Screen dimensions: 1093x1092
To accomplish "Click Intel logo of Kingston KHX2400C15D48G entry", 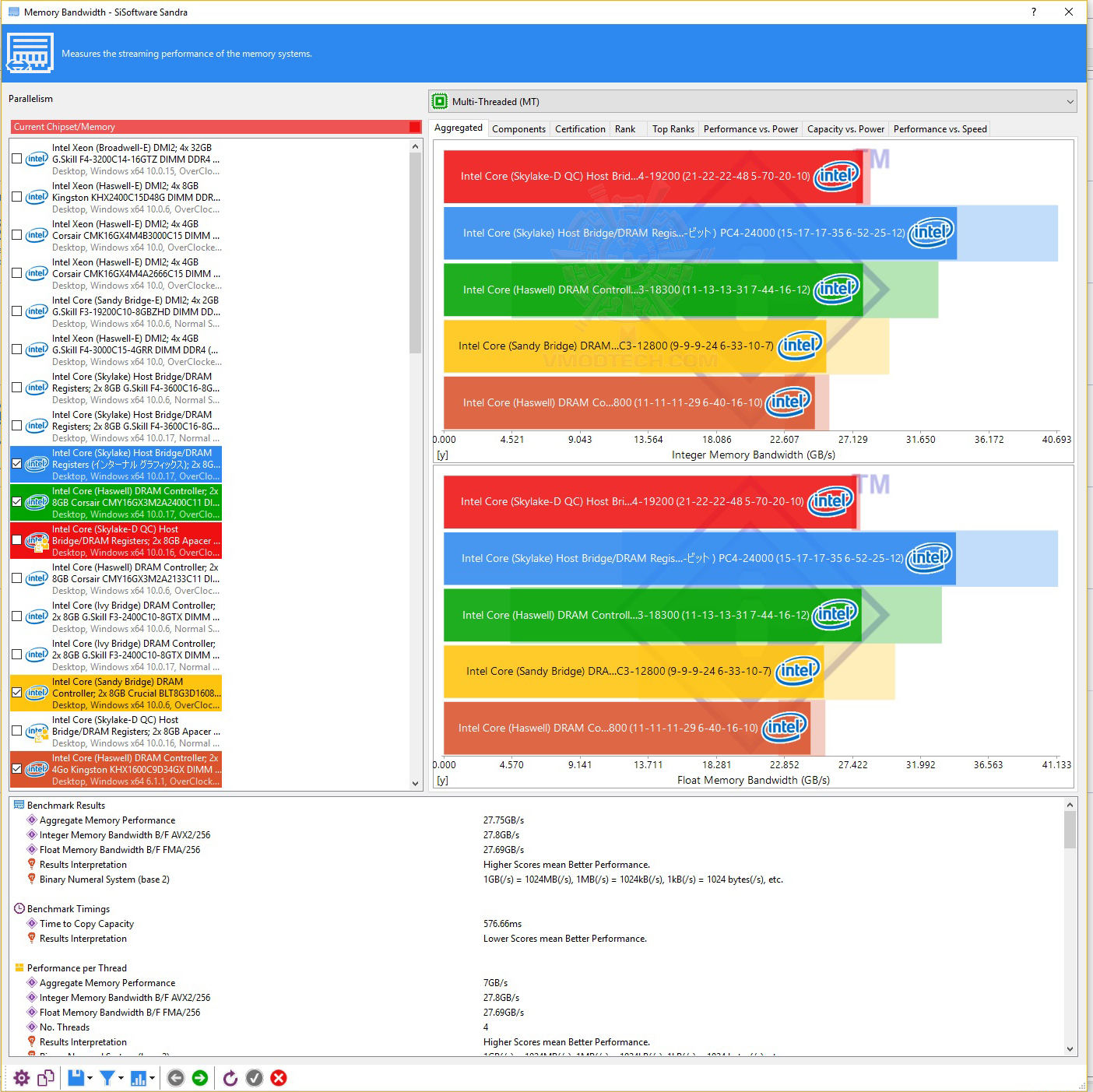I will [x=37, y=197].
